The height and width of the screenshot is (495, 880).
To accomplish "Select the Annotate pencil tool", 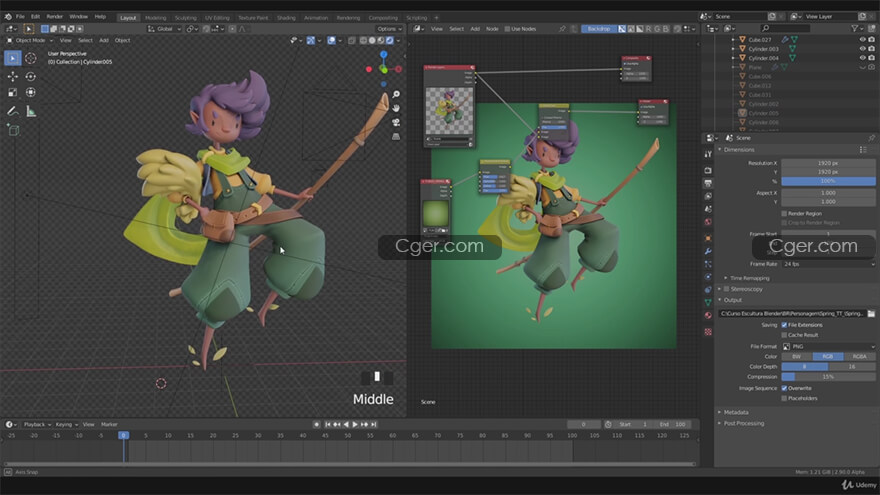I will pos(12,112).
